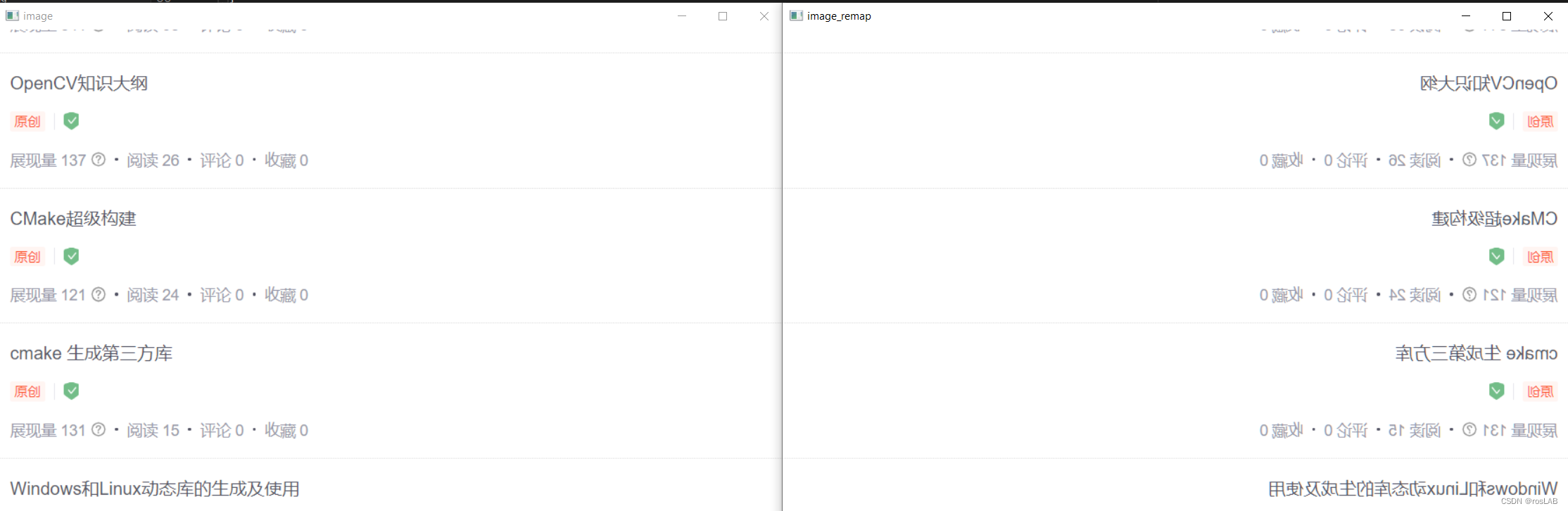The height and width of the screenshot is (511, 1568).
Task: Open the cmake 生成第三方库 article title in image window
Action: point(91,353)
